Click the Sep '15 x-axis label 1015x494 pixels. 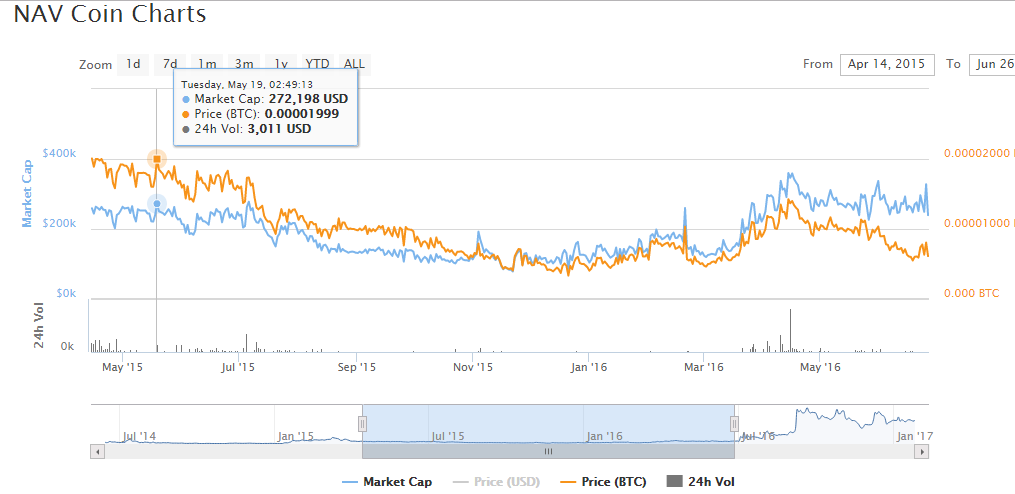357,368
